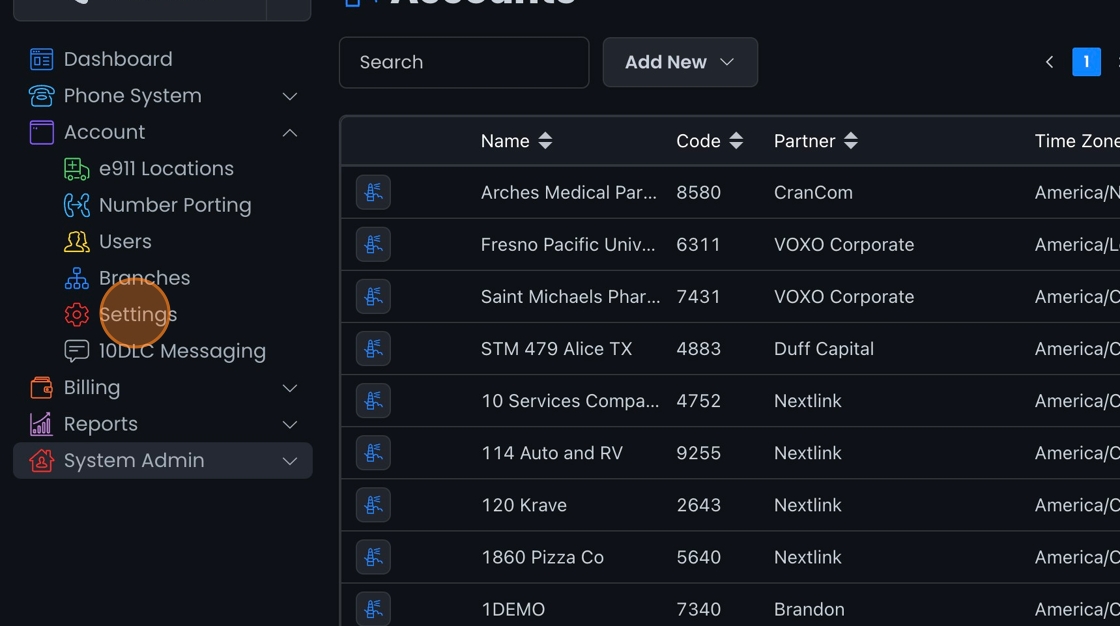This screenshot has height=626, width=1120.
Task: Open the Arches Medical row action icon
Action: [x=373, y=193]
